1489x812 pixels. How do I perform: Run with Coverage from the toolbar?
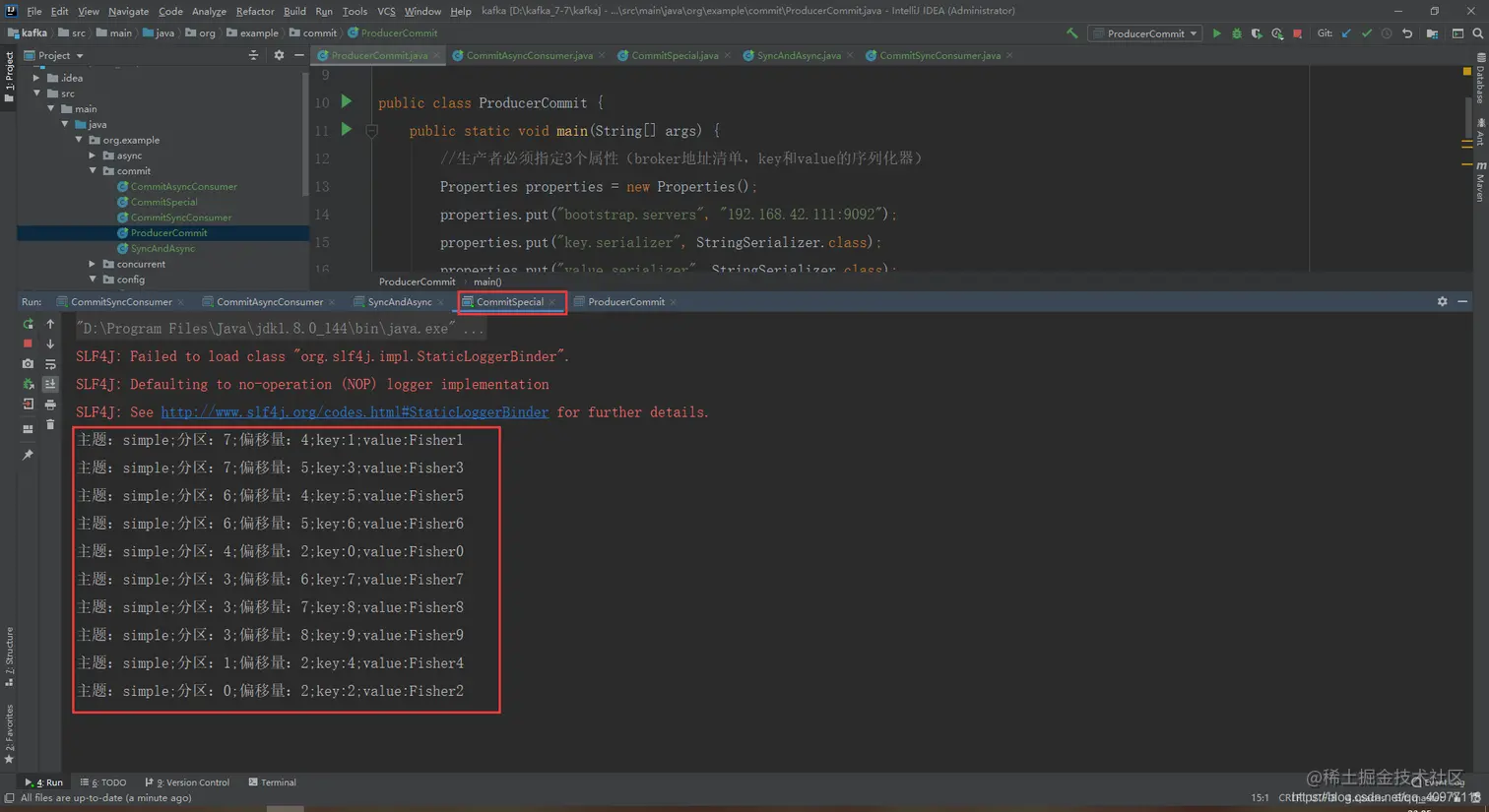coord(1257,33)
